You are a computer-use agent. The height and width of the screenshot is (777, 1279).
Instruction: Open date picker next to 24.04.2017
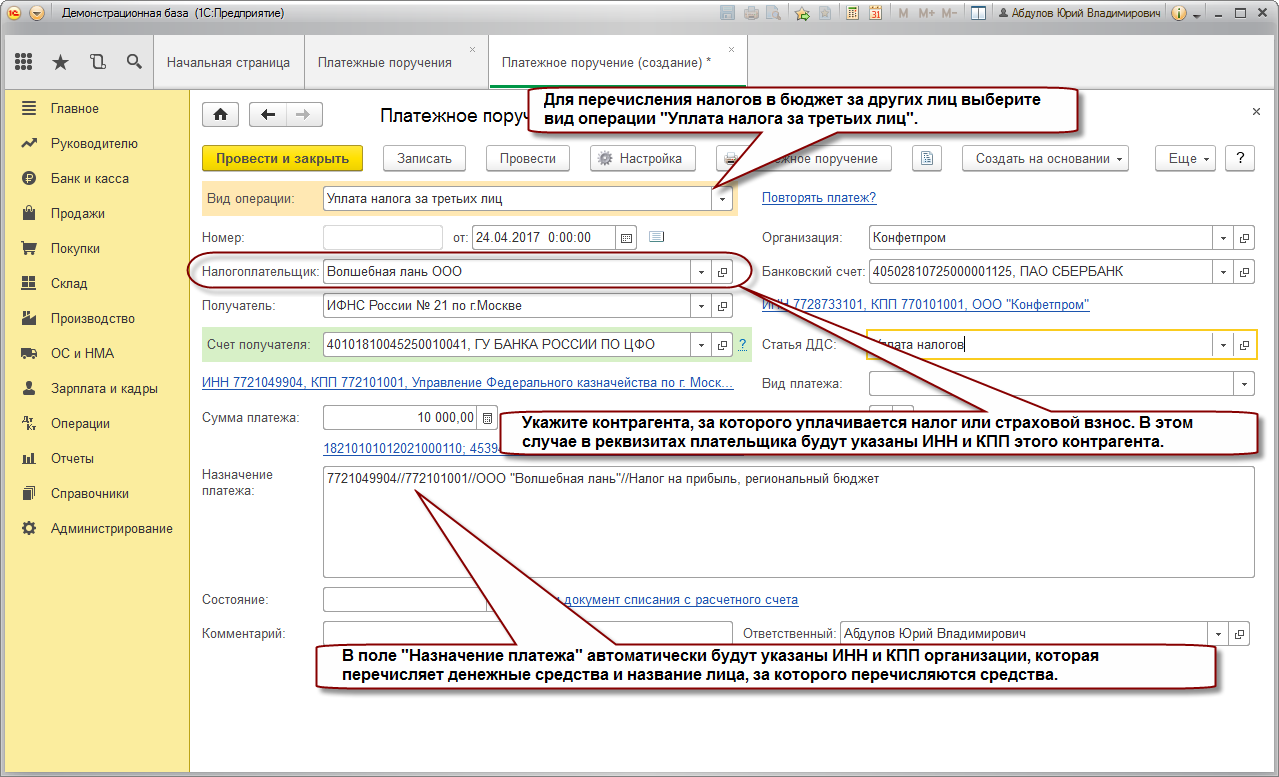[627, 238]
